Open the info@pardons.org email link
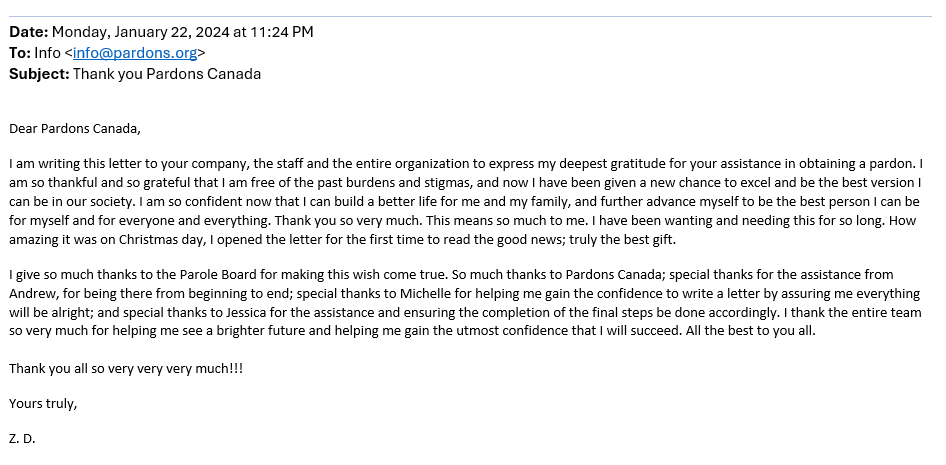Screen dimensions: 946x465 [135, 53]
